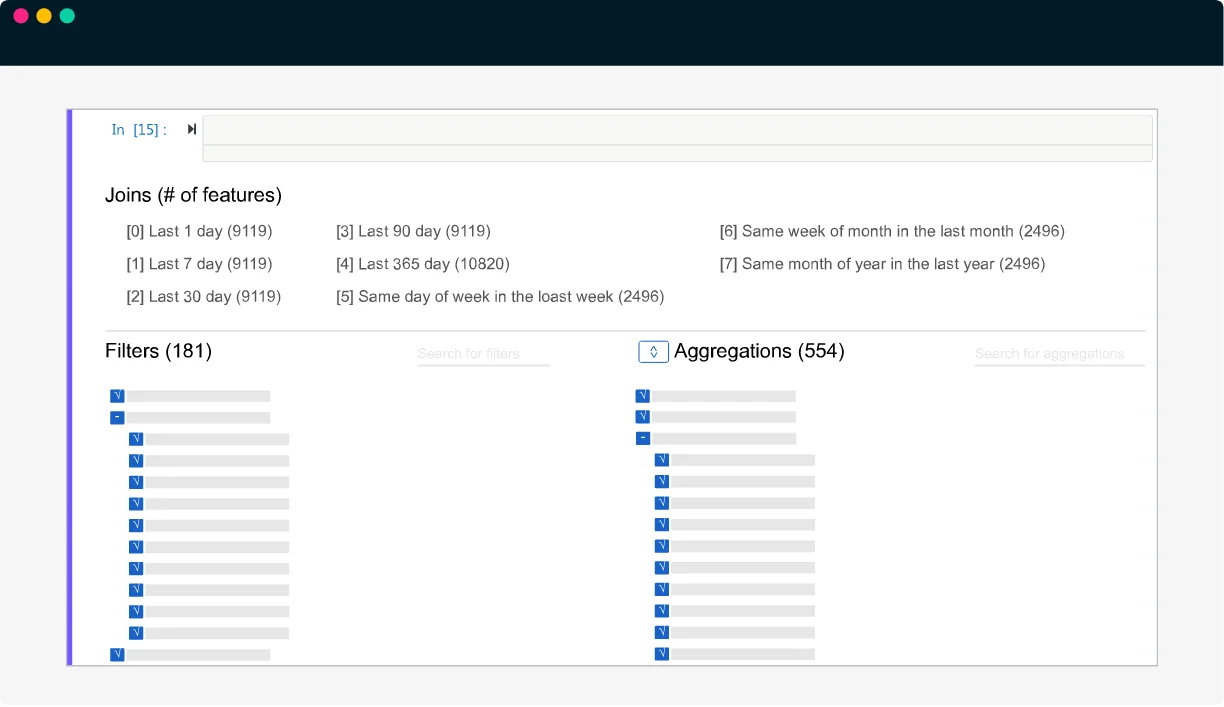Choose the "[3] Last 90 day" join

pos(413,231)
